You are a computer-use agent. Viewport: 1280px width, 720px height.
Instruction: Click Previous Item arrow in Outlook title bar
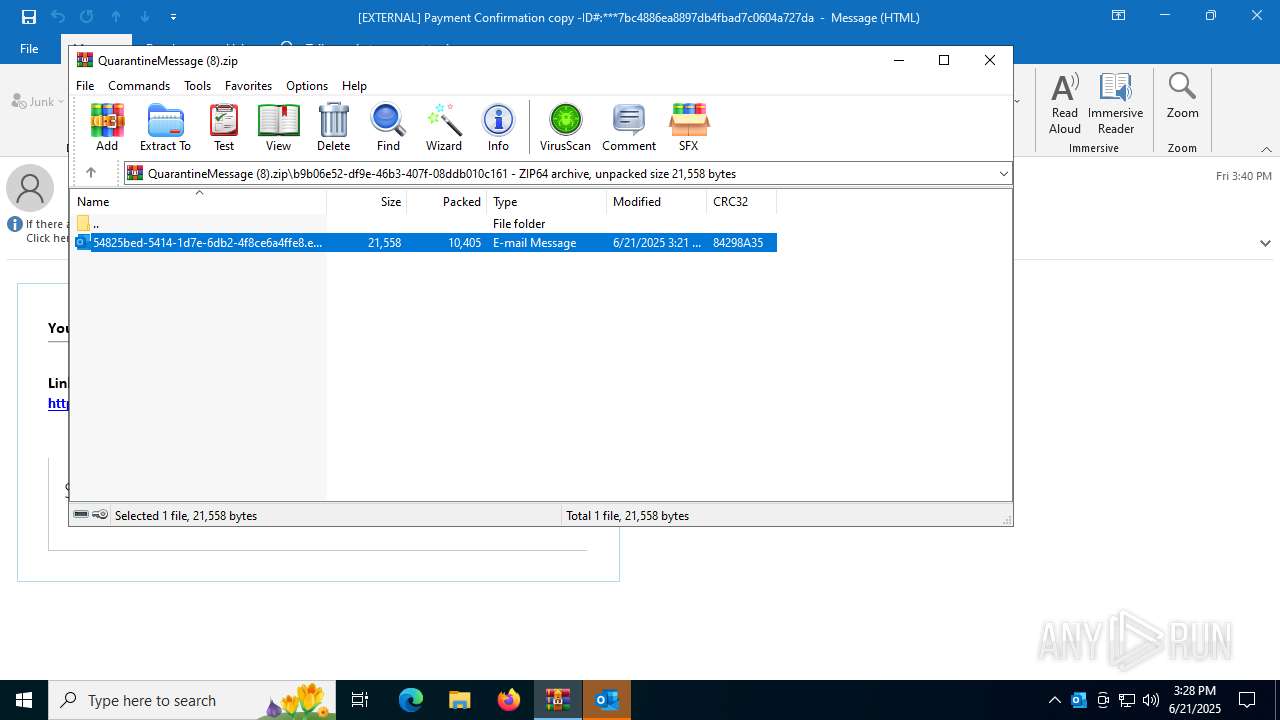116,17
